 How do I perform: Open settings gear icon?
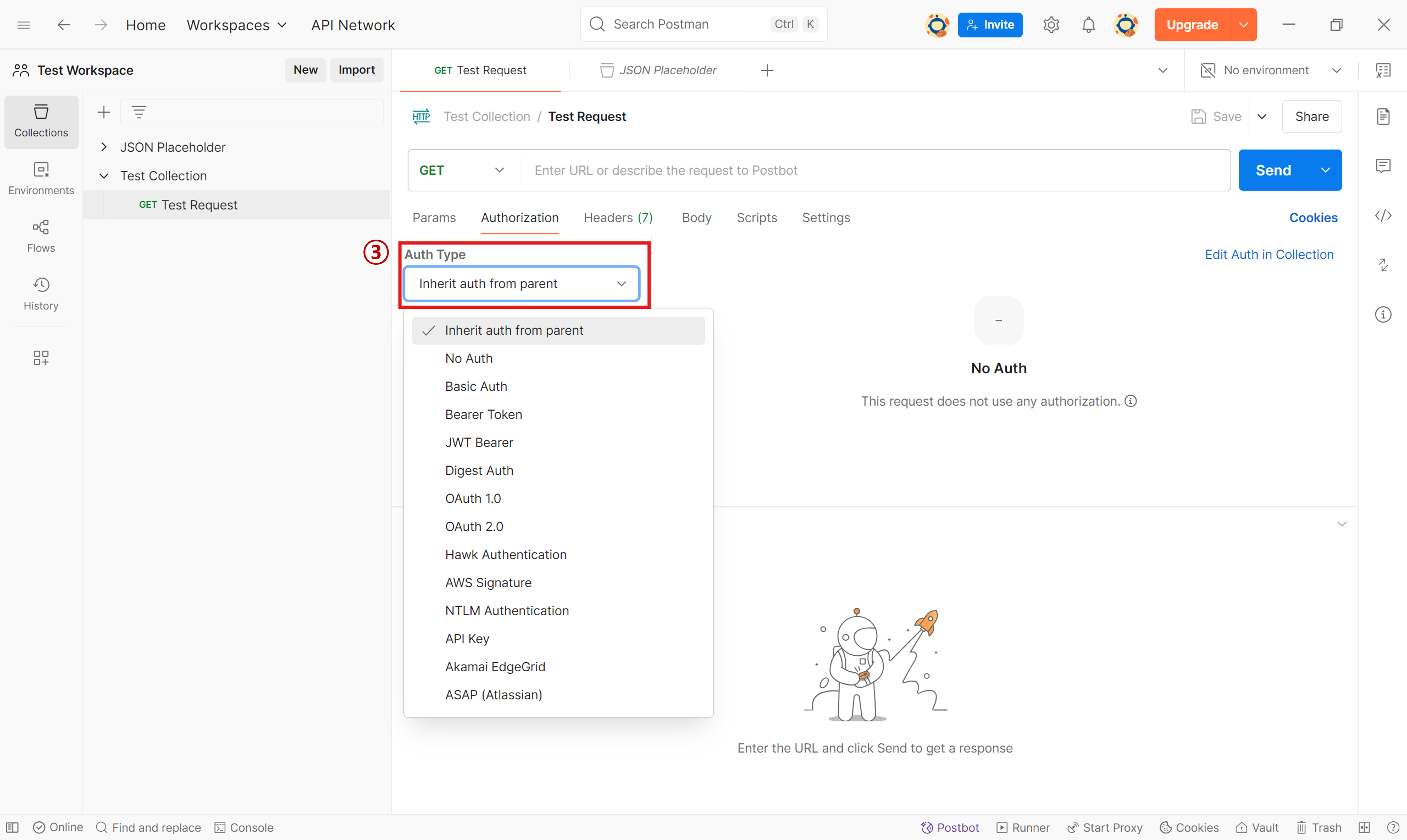click(1051, 24)
